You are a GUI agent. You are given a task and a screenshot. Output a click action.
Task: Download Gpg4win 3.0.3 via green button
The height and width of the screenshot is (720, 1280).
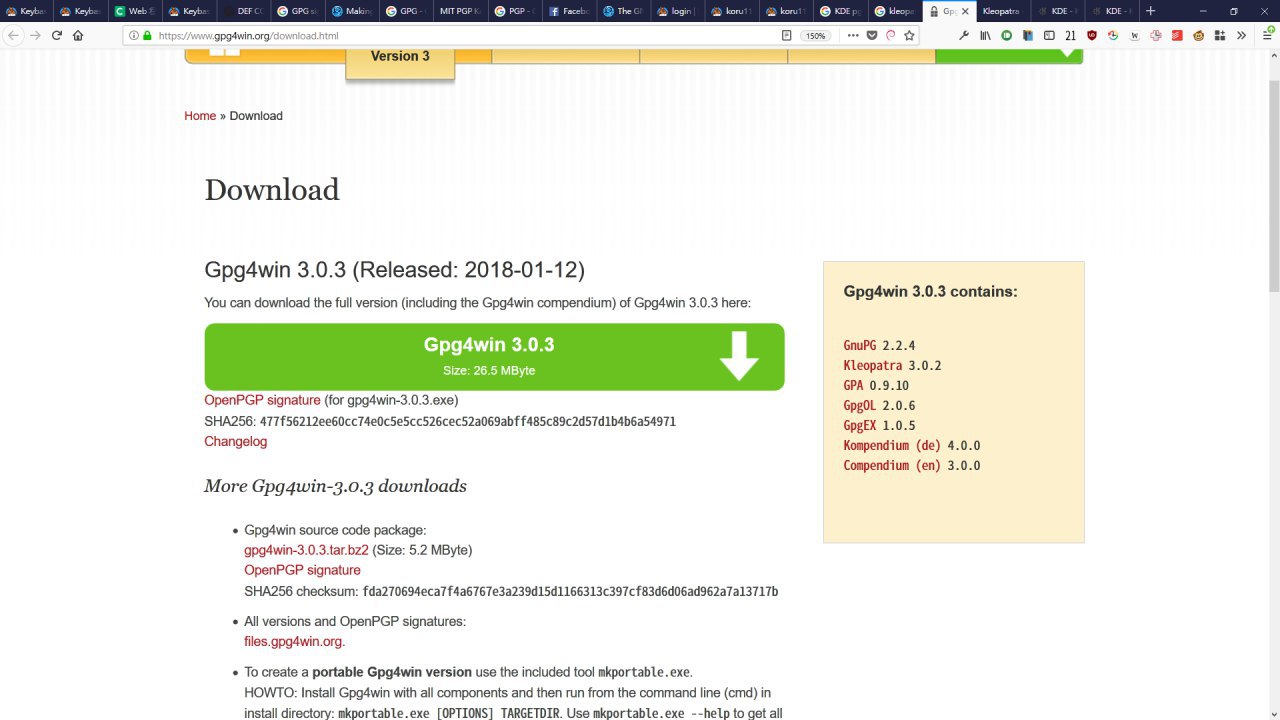494,357
